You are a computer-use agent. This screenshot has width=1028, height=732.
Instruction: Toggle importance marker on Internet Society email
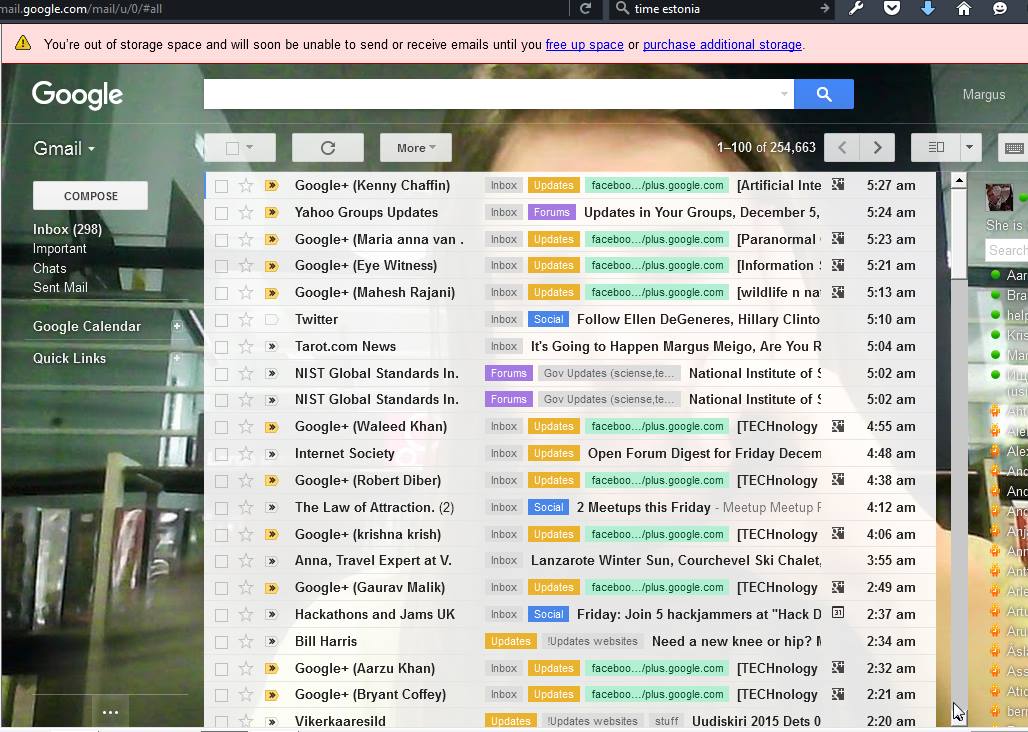click(x=271, y=453)
